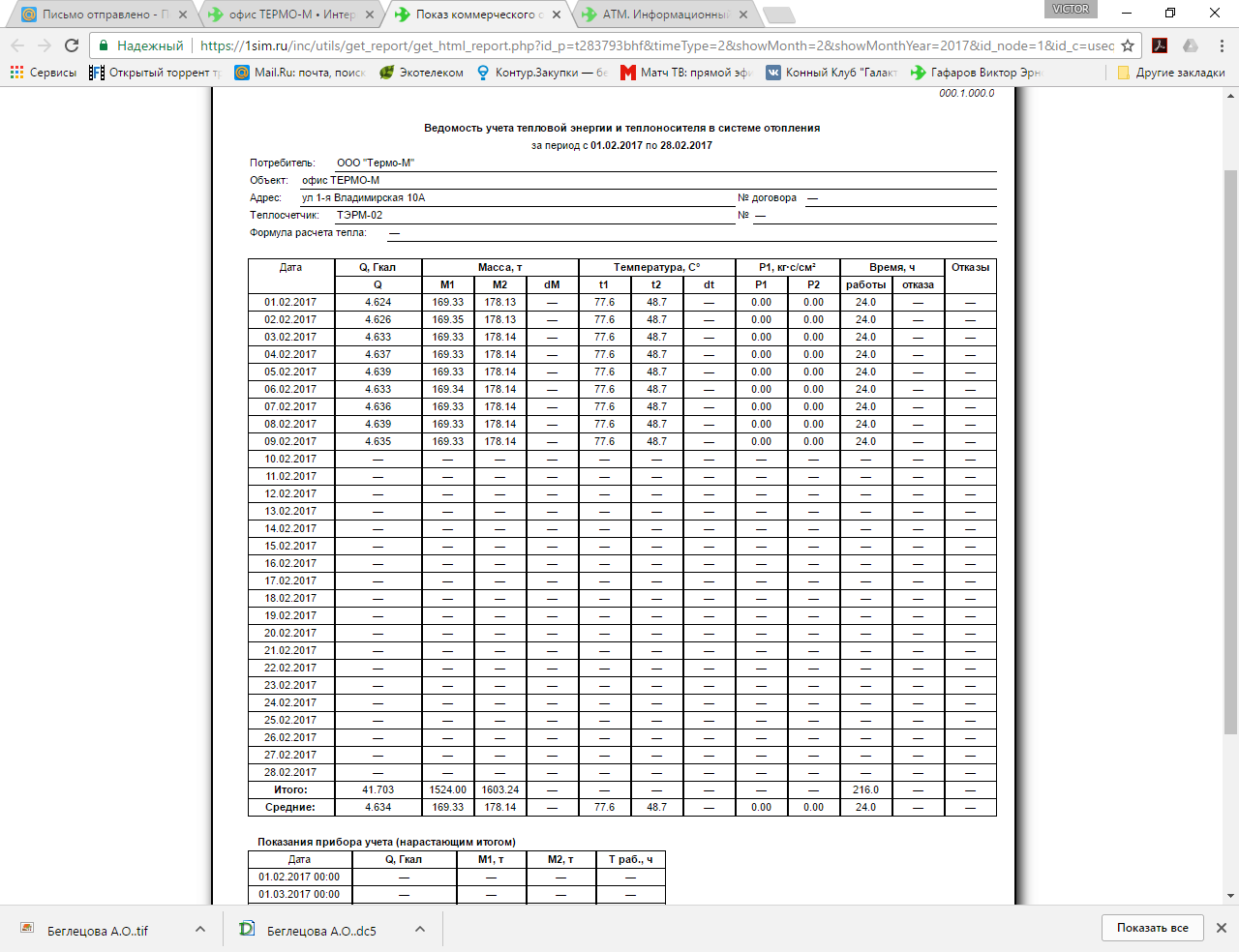Click total M2 value 1603.24
1239x952 pixels.
coord(500,790)
